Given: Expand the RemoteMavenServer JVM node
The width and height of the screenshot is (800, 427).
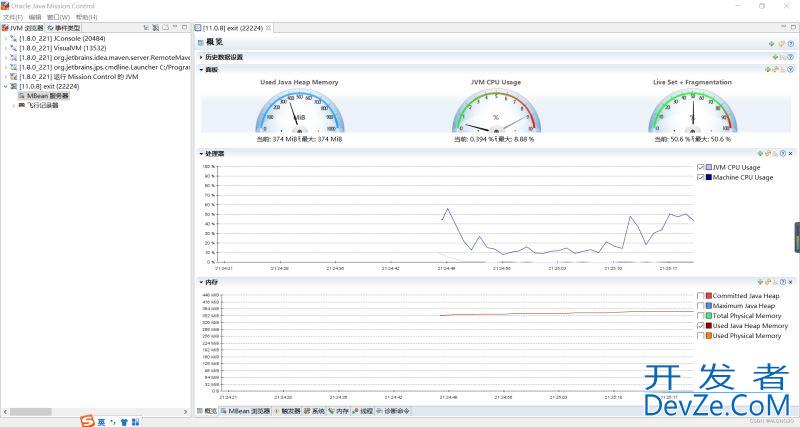Looking at the screenshot, I should coord(6,58).
